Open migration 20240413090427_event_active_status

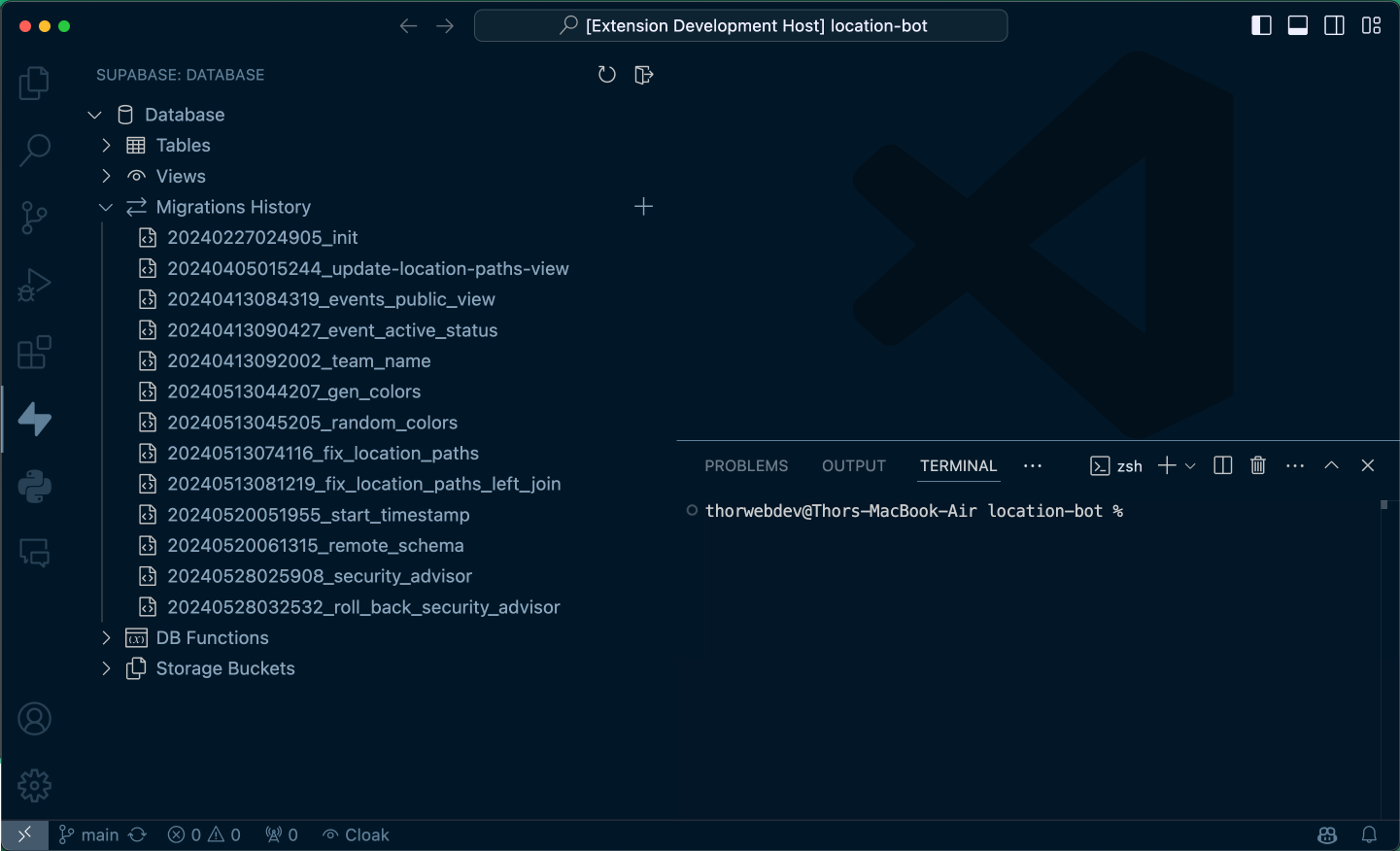pyautogui.click(x=332, y=330)
